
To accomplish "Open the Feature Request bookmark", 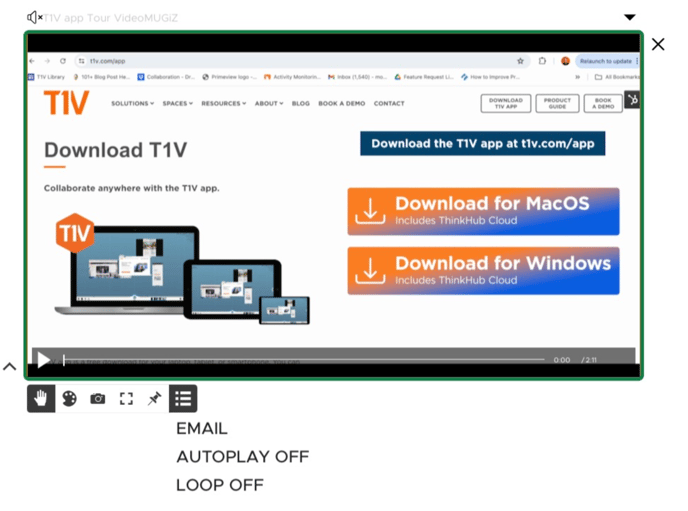I will 423,77.
